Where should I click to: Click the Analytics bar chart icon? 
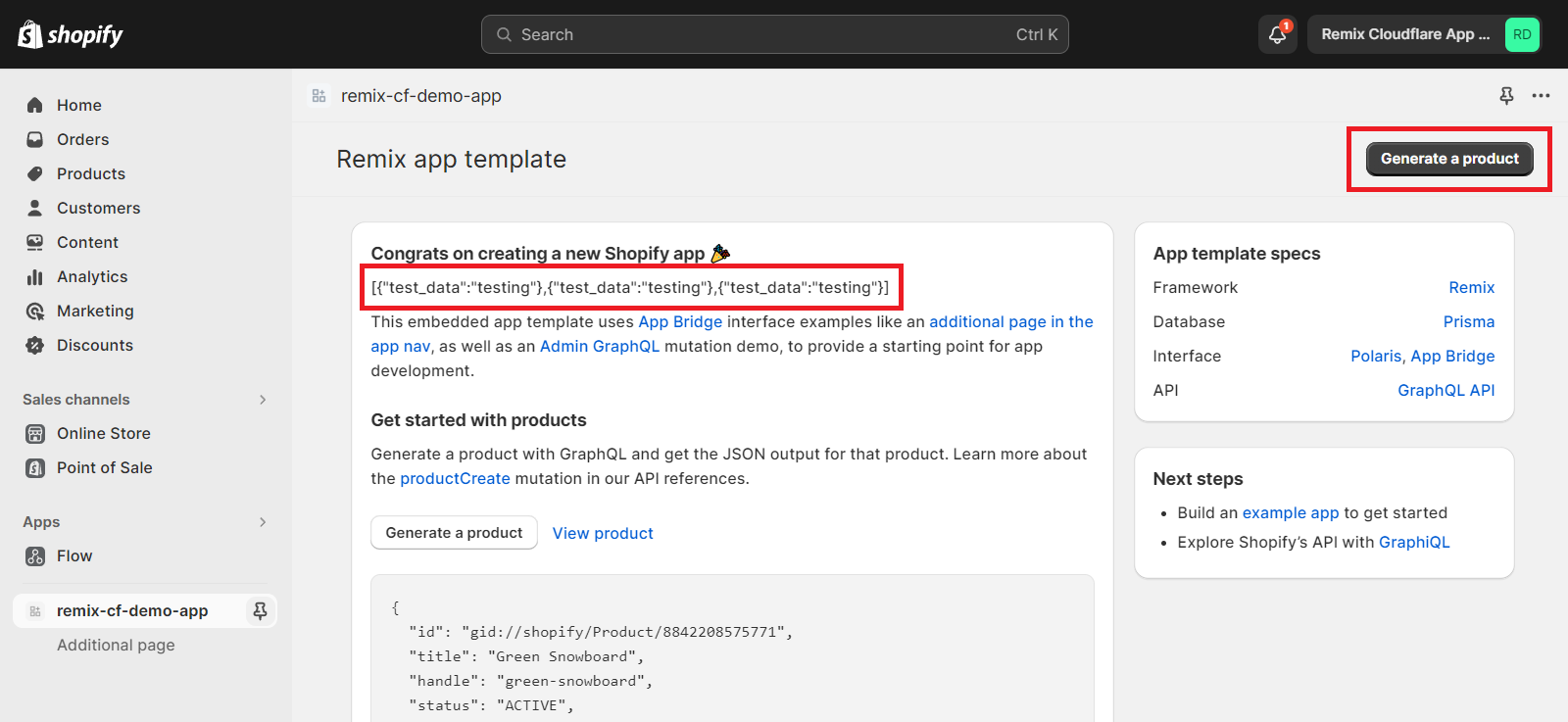point(35,276)
